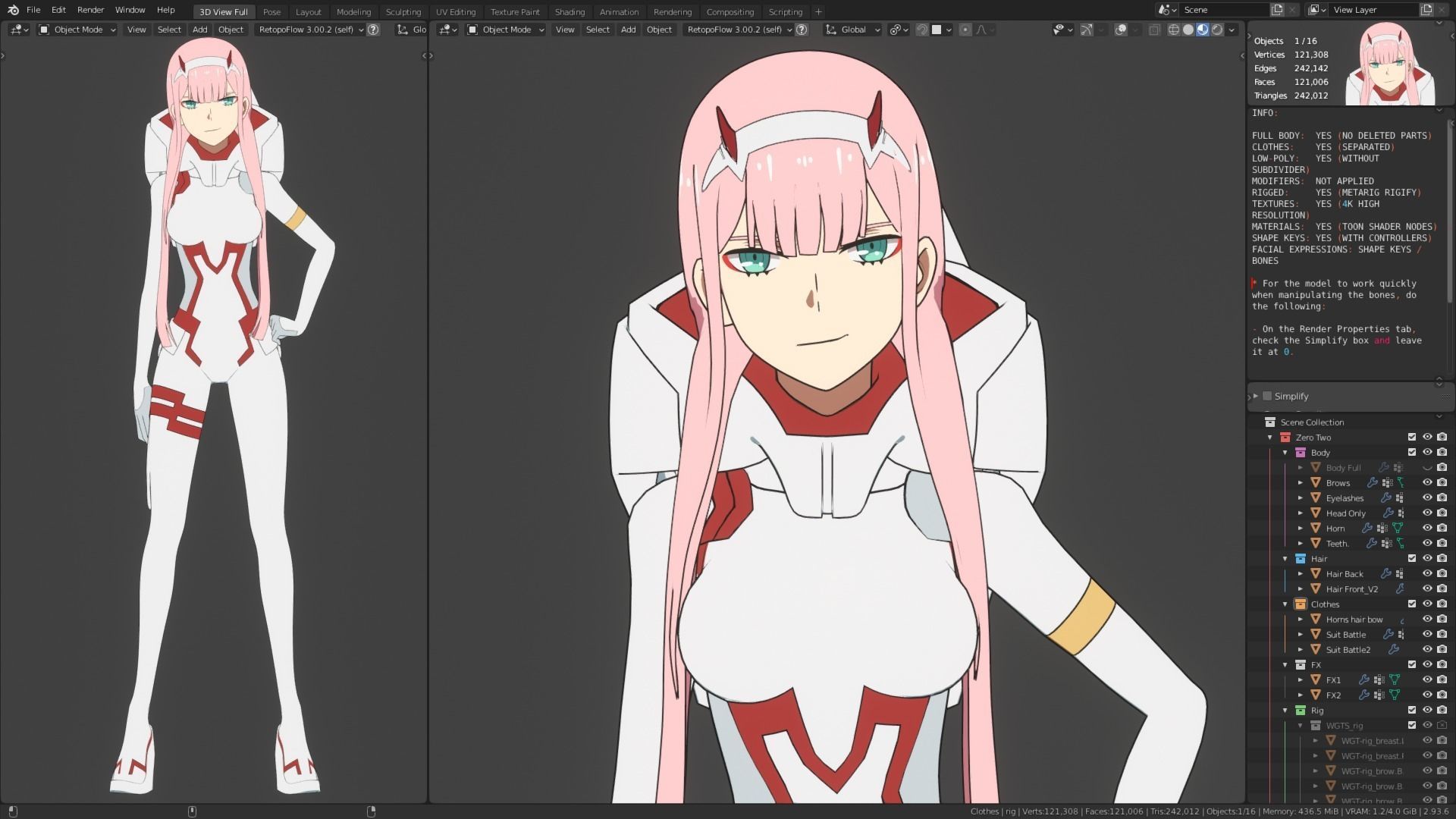Toggle viewport gizmos icon
Image resolution: width=1456 pixels, height=819 pixels.
click(x=1087, y=30)
